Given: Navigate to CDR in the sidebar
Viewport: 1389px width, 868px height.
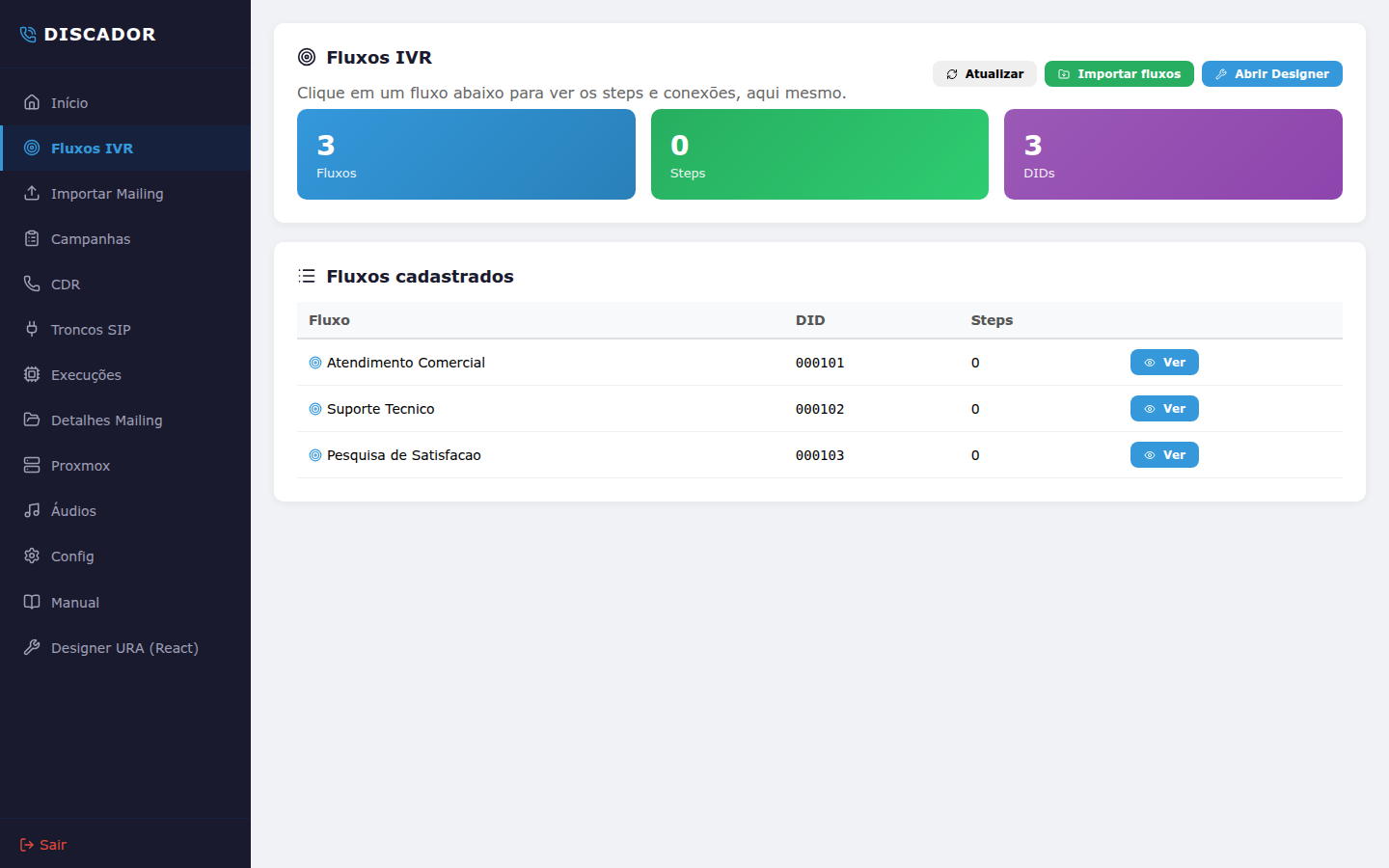Looking at the screenshot, I should (125, 284).
